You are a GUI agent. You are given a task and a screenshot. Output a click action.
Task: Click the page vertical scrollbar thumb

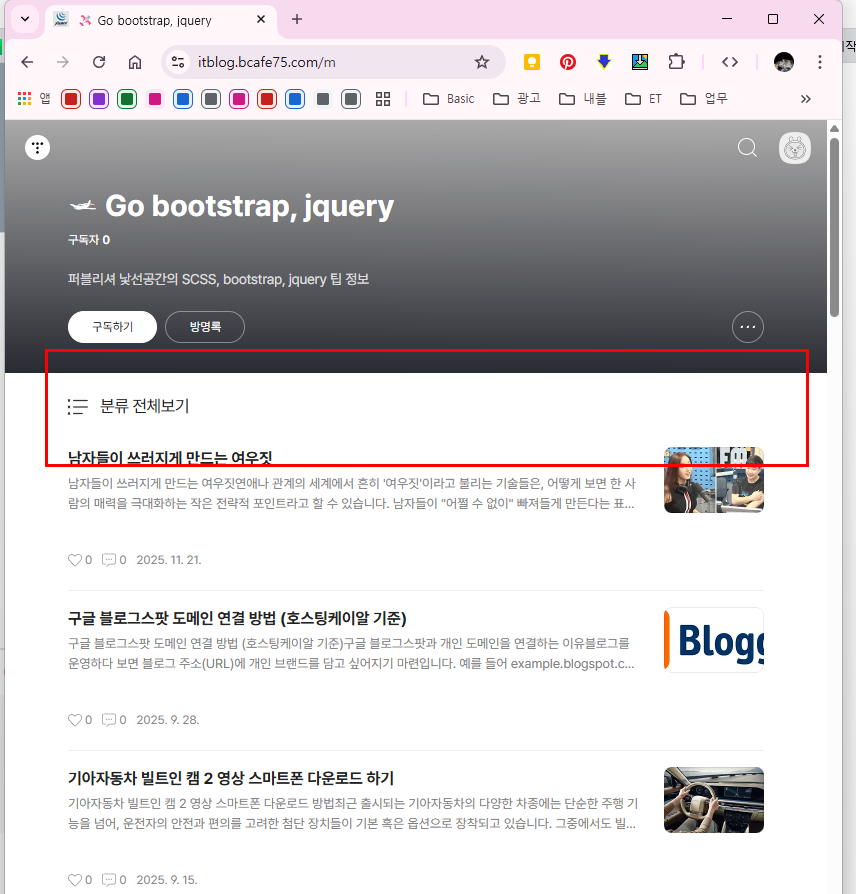(x=834, y=227)
